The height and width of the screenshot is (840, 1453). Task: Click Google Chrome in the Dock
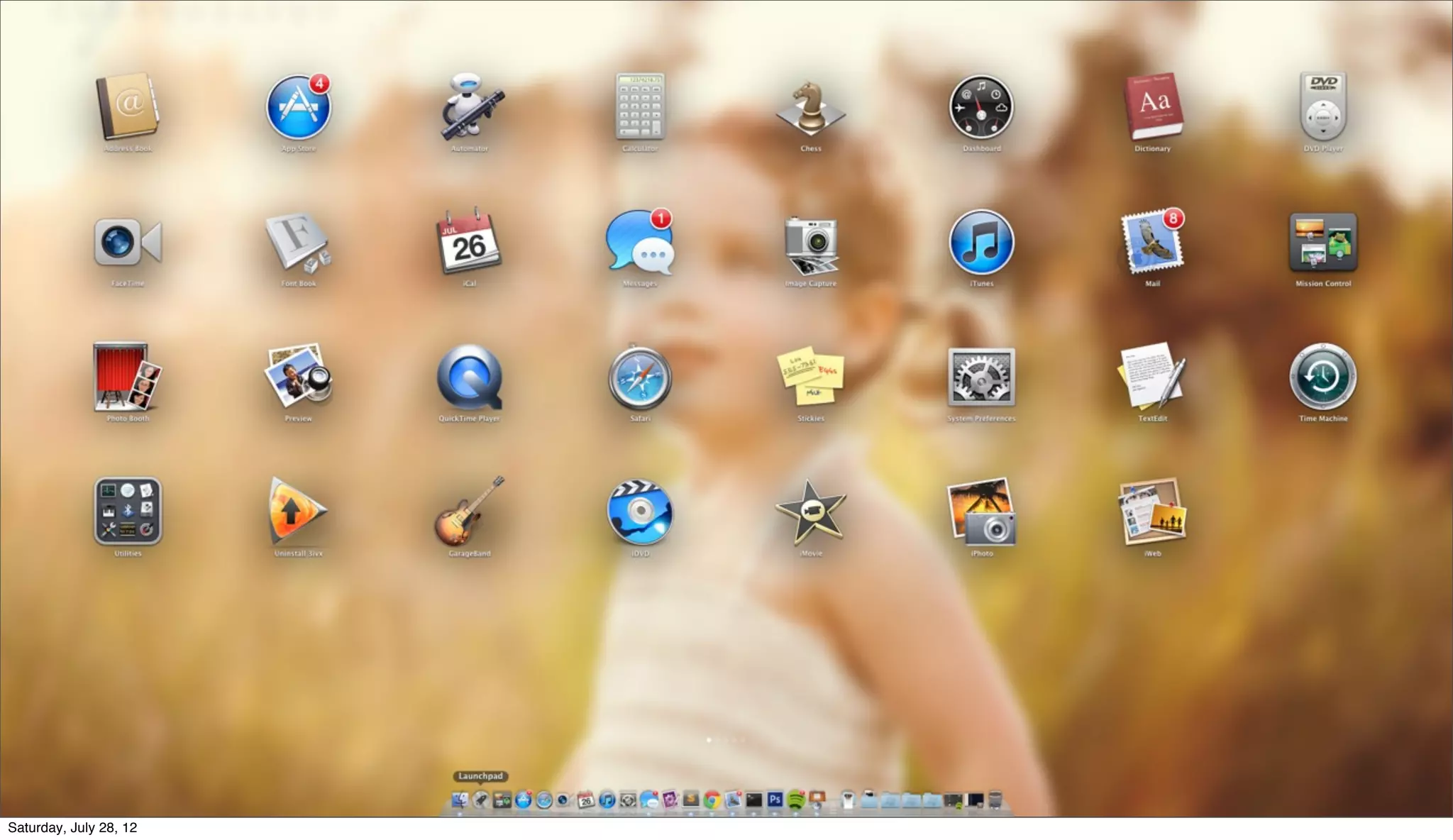(712, 800)
